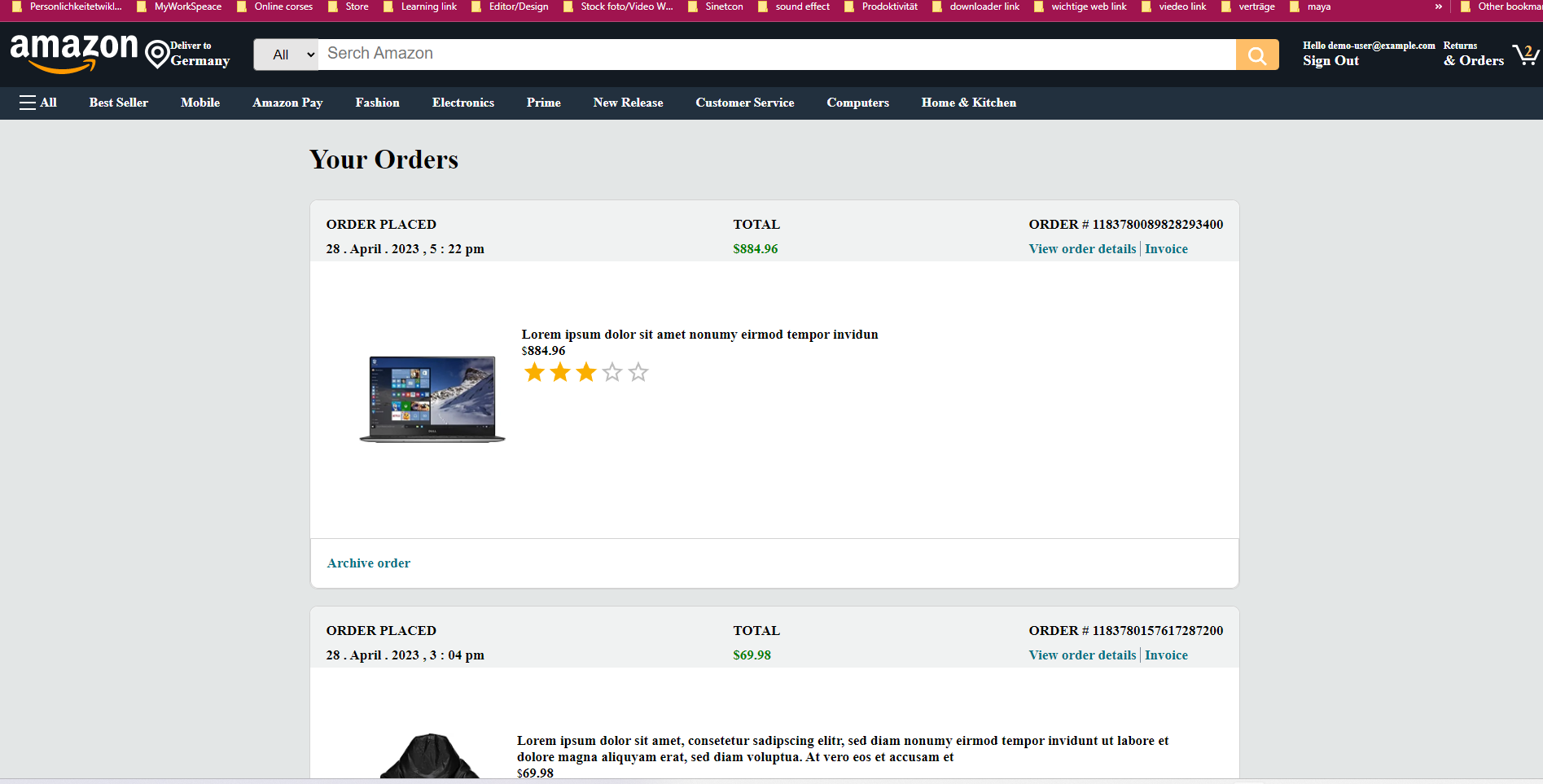Image resolution: width=1543 pixels, height=784 pixels.
Task: View order details for the $884.96 order
Action: [x=1082, y=249]
